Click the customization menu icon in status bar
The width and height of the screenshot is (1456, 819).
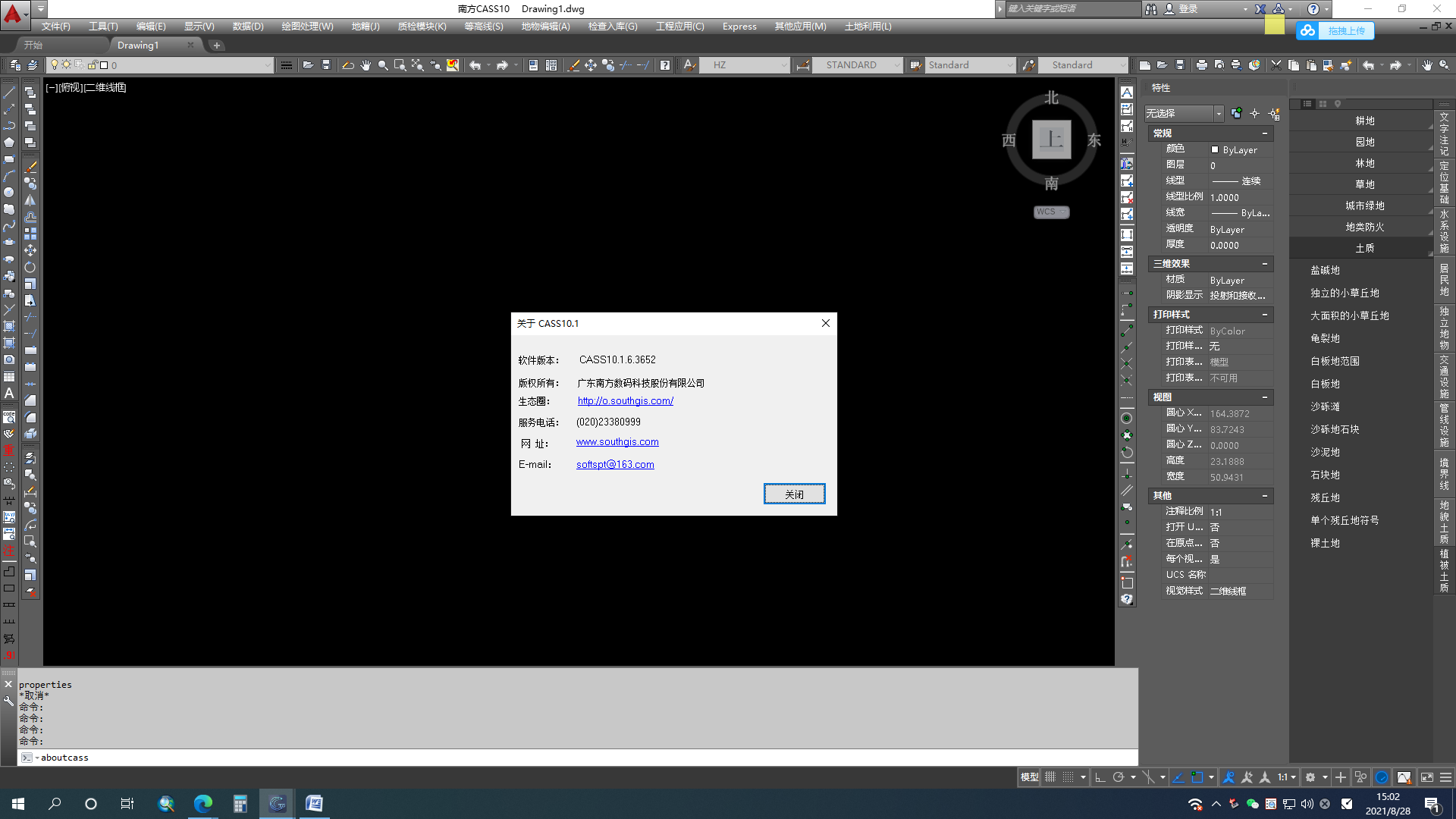click(1445, 777)
